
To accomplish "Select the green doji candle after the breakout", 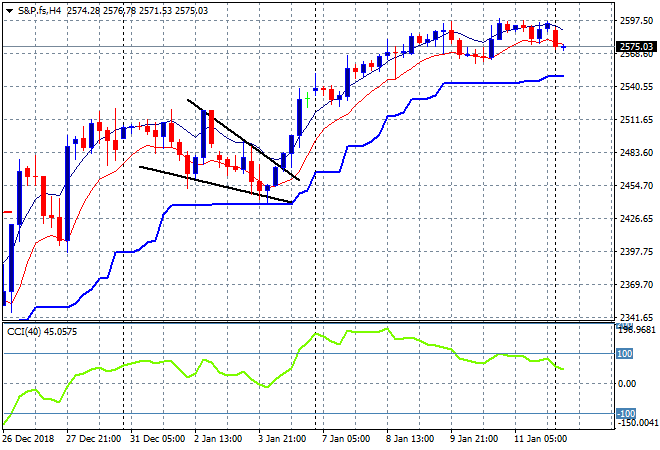I will pyautogui.click(x=308, y=99).
